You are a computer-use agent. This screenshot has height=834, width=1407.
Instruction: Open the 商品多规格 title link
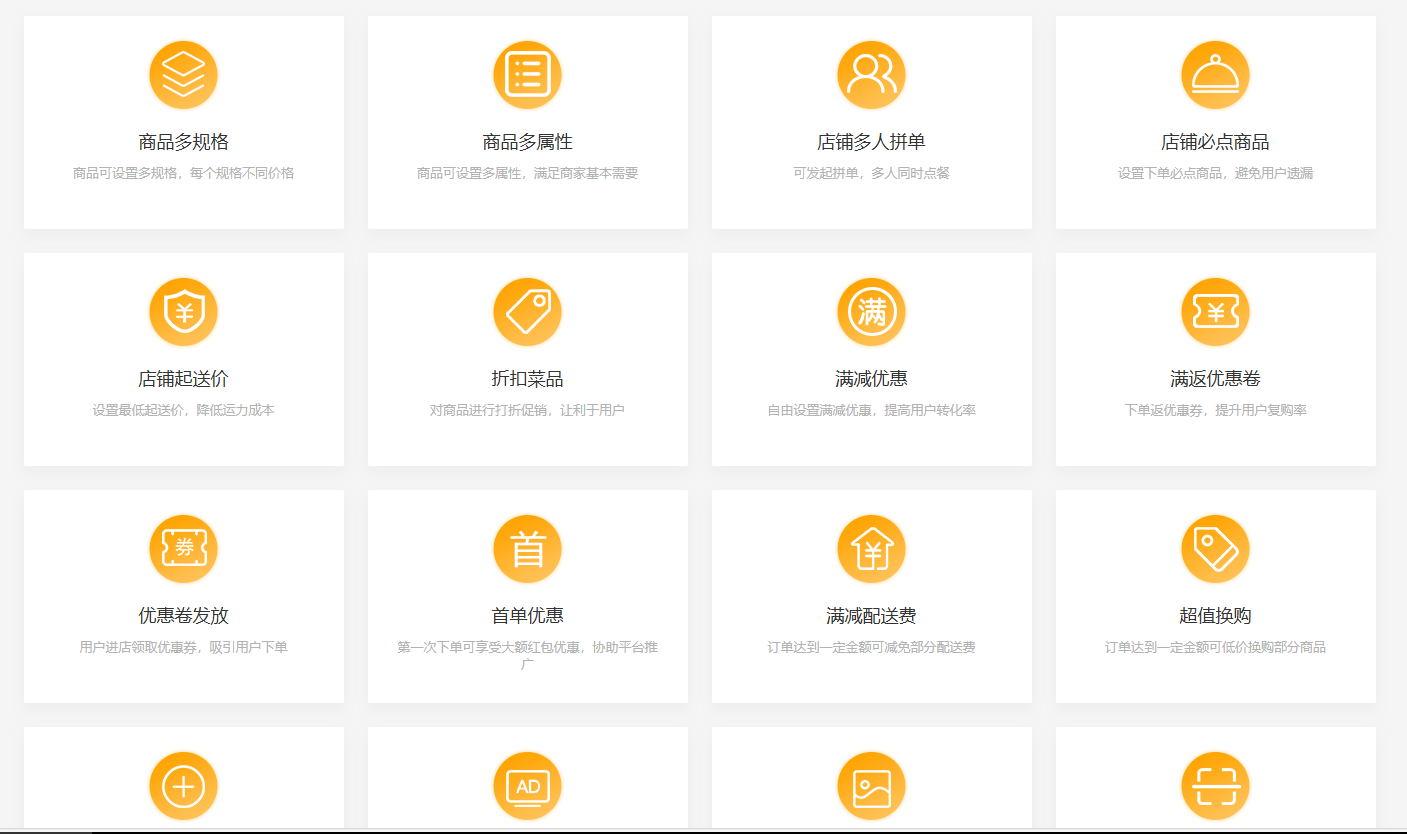(x=183, y=142)
